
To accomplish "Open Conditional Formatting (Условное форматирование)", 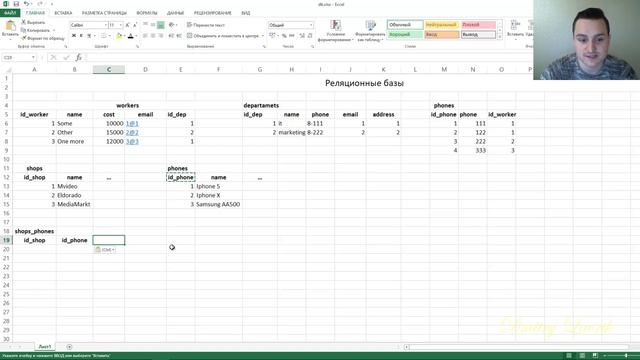I will [x=335, y=31].
